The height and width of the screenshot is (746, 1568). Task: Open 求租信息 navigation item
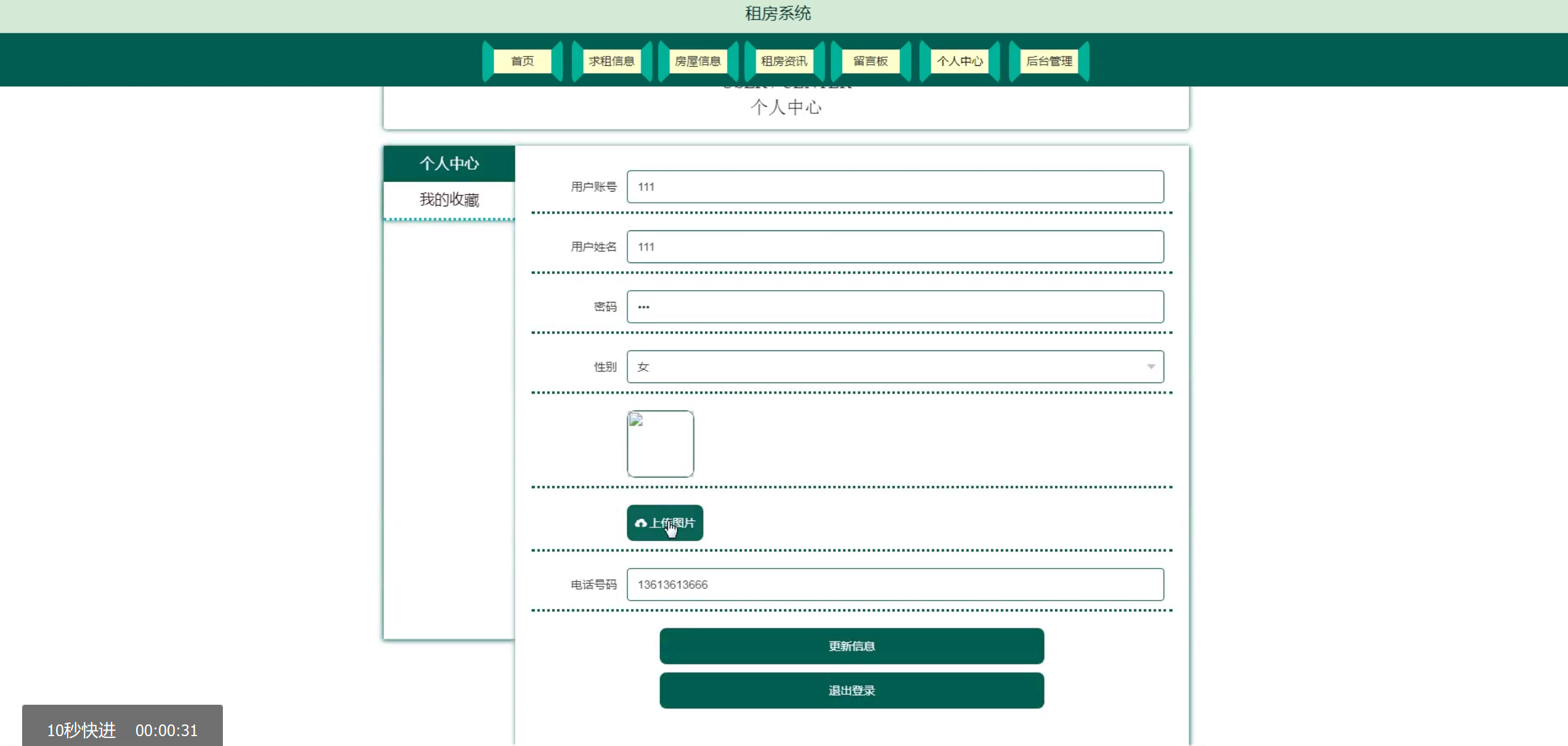point(611,61)
